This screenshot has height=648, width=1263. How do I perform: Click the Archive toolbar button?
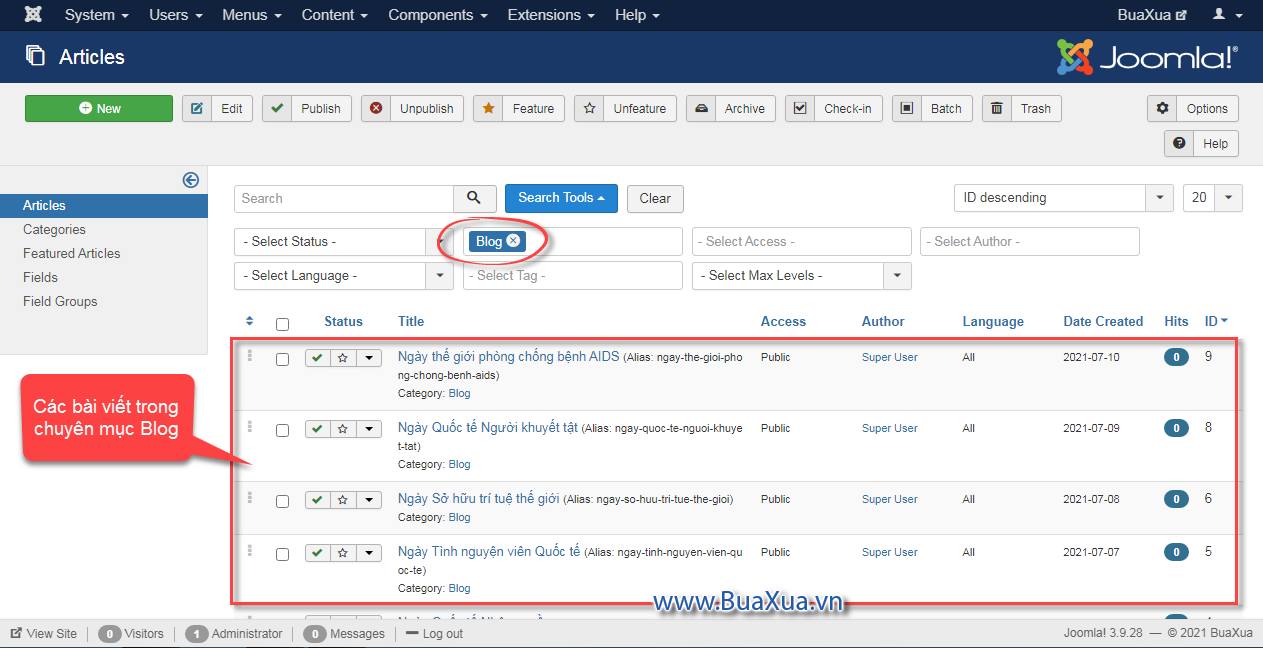(x=730, y=109)
